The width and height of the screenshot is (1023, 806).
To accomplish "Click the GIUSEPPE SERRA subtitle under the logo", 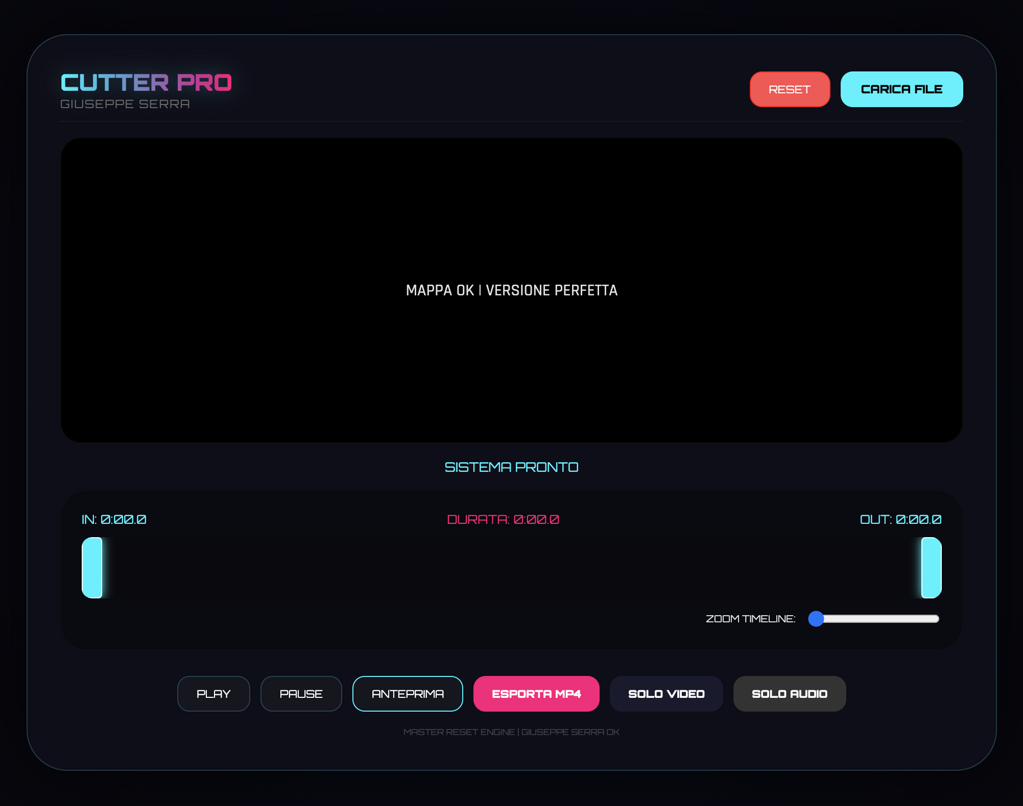I will (x=125, y=104).
